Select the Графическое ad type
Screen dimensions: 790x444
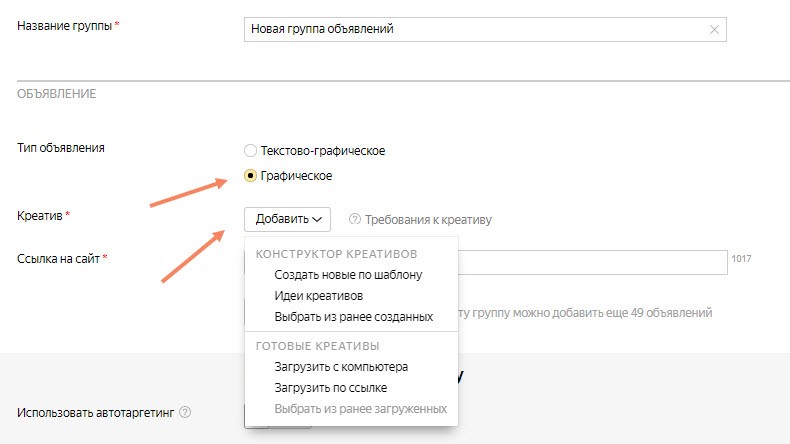click(250, 176)
